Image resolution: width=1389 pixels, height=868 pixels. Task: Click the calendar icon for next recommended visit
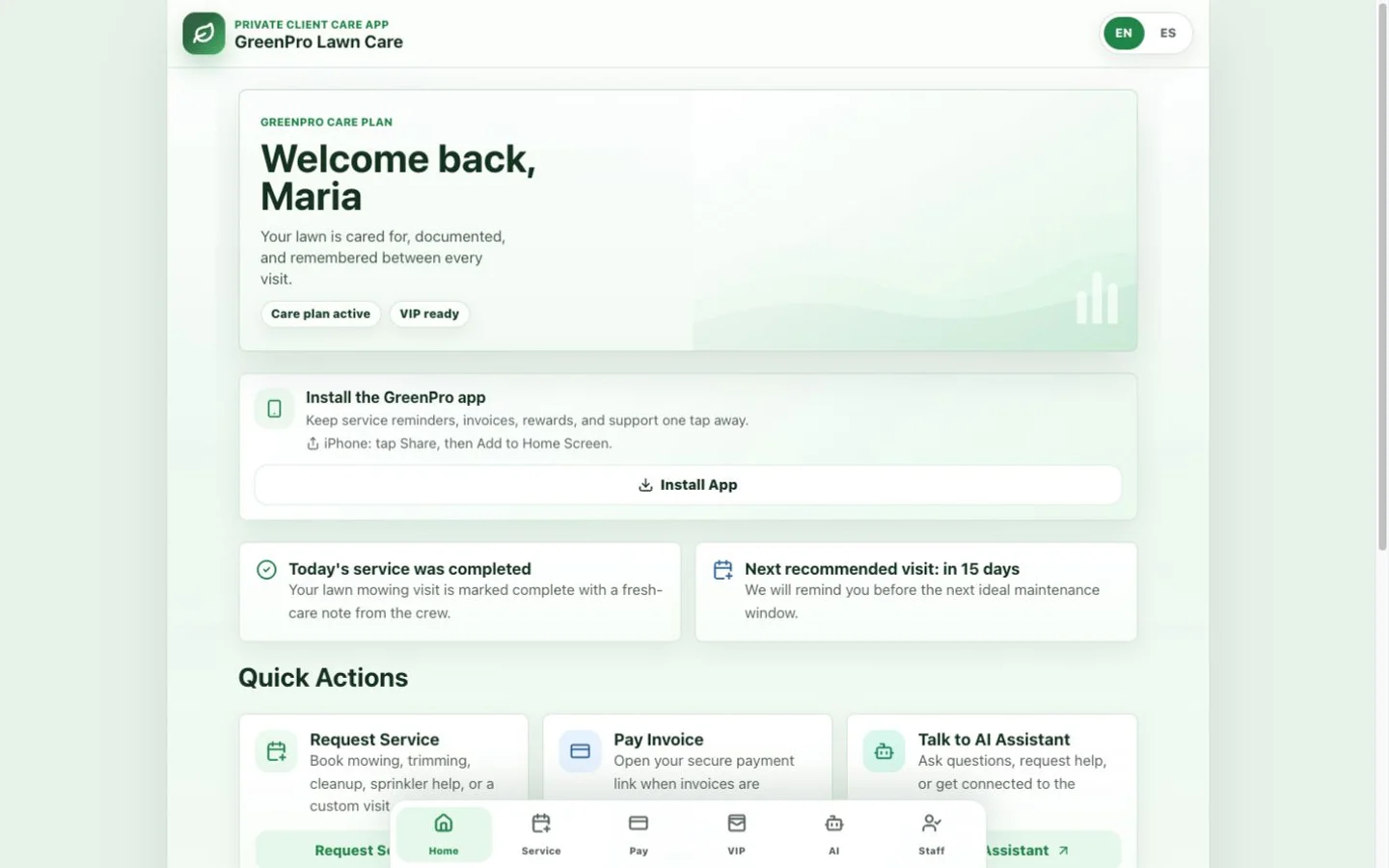[722, 570]
